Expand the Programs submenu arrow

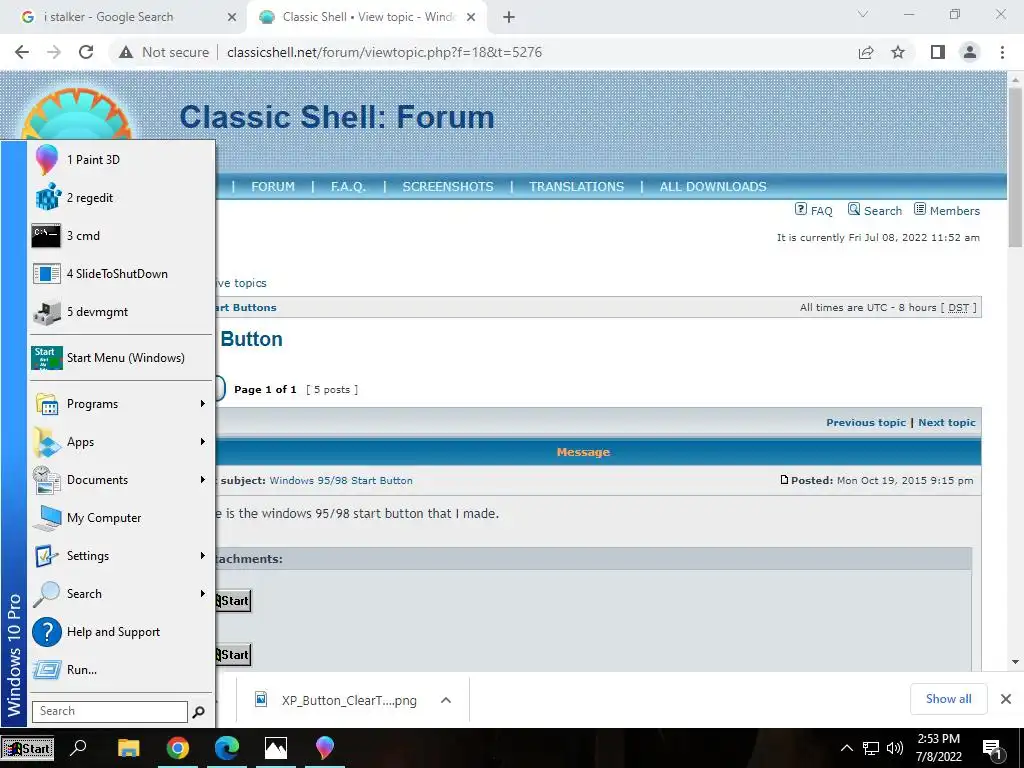coord(203,404)
